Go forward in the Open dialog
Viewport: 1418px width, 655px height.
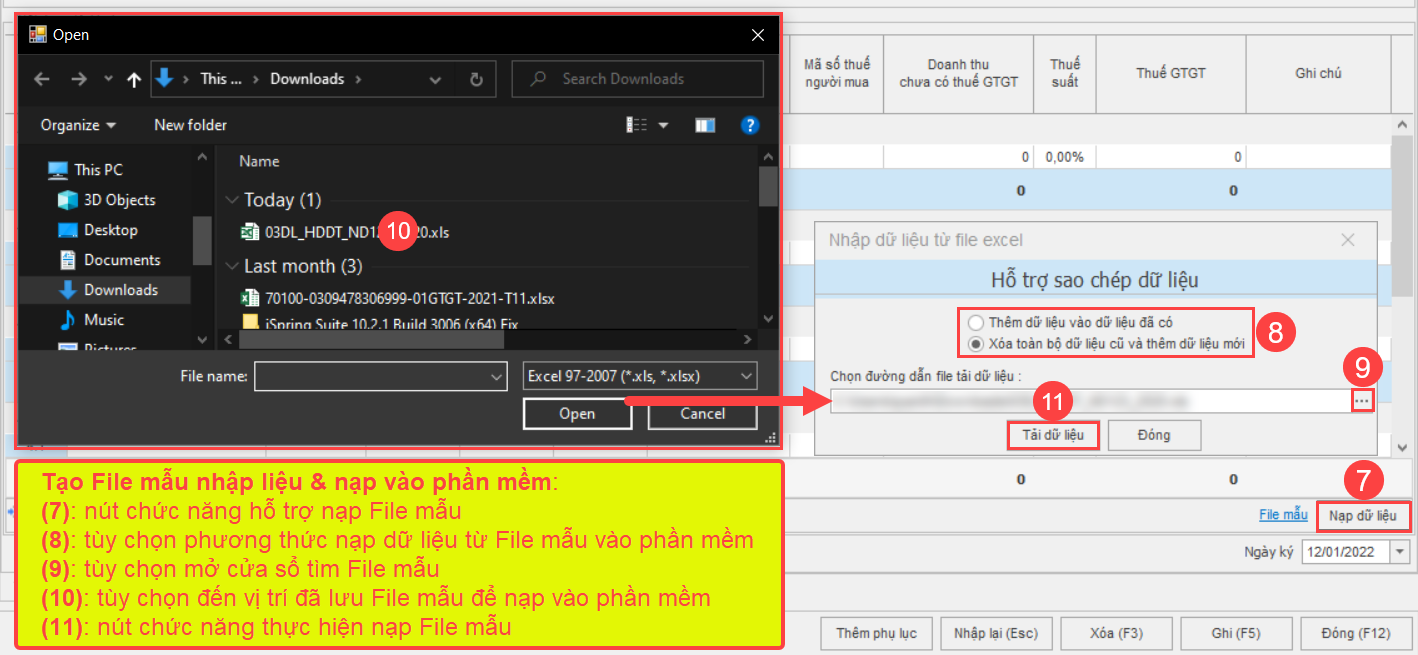tap(79, 79)
